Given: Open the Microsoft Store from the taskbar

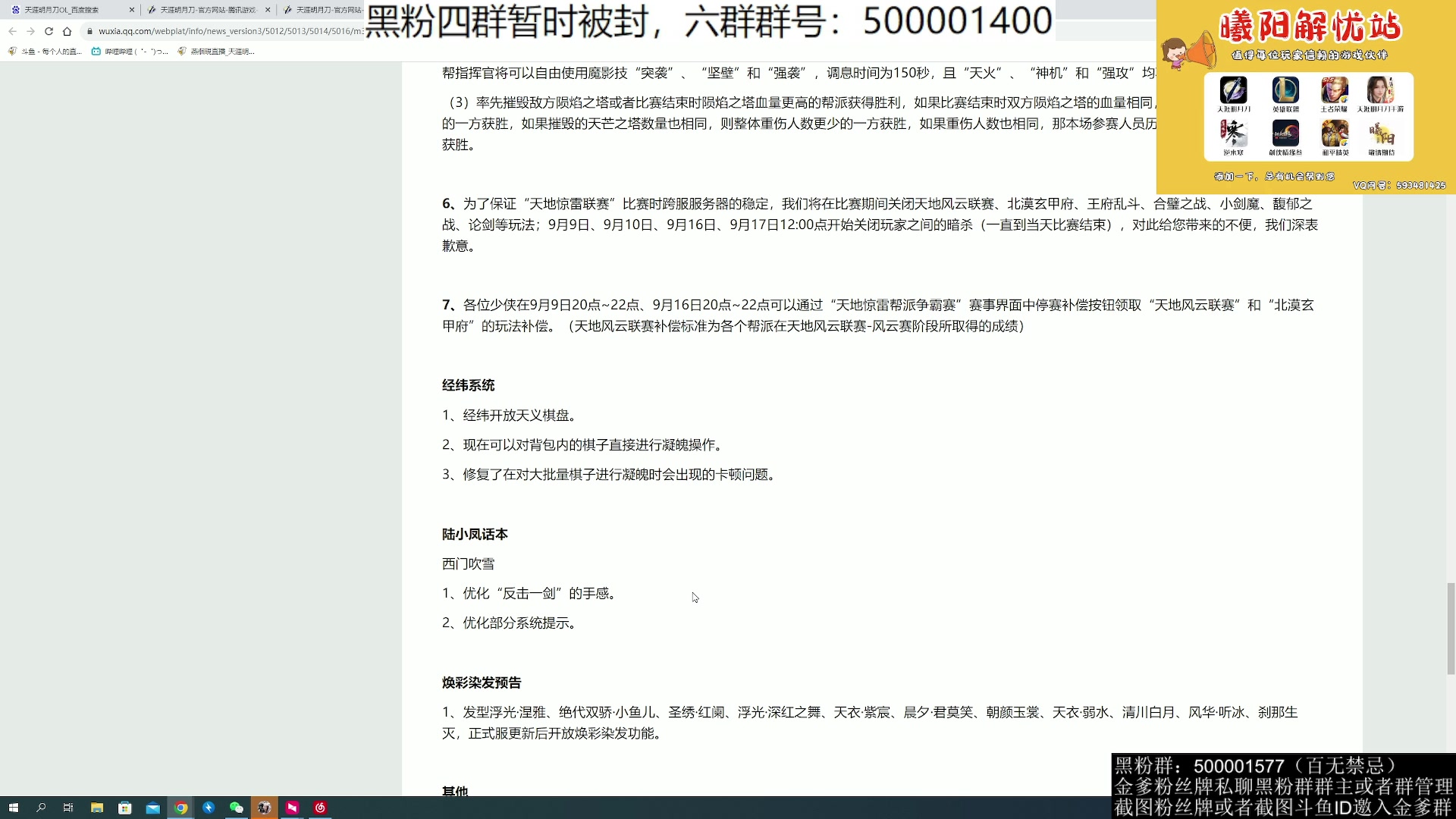Looking at the screenshot, I should (124, 808).
